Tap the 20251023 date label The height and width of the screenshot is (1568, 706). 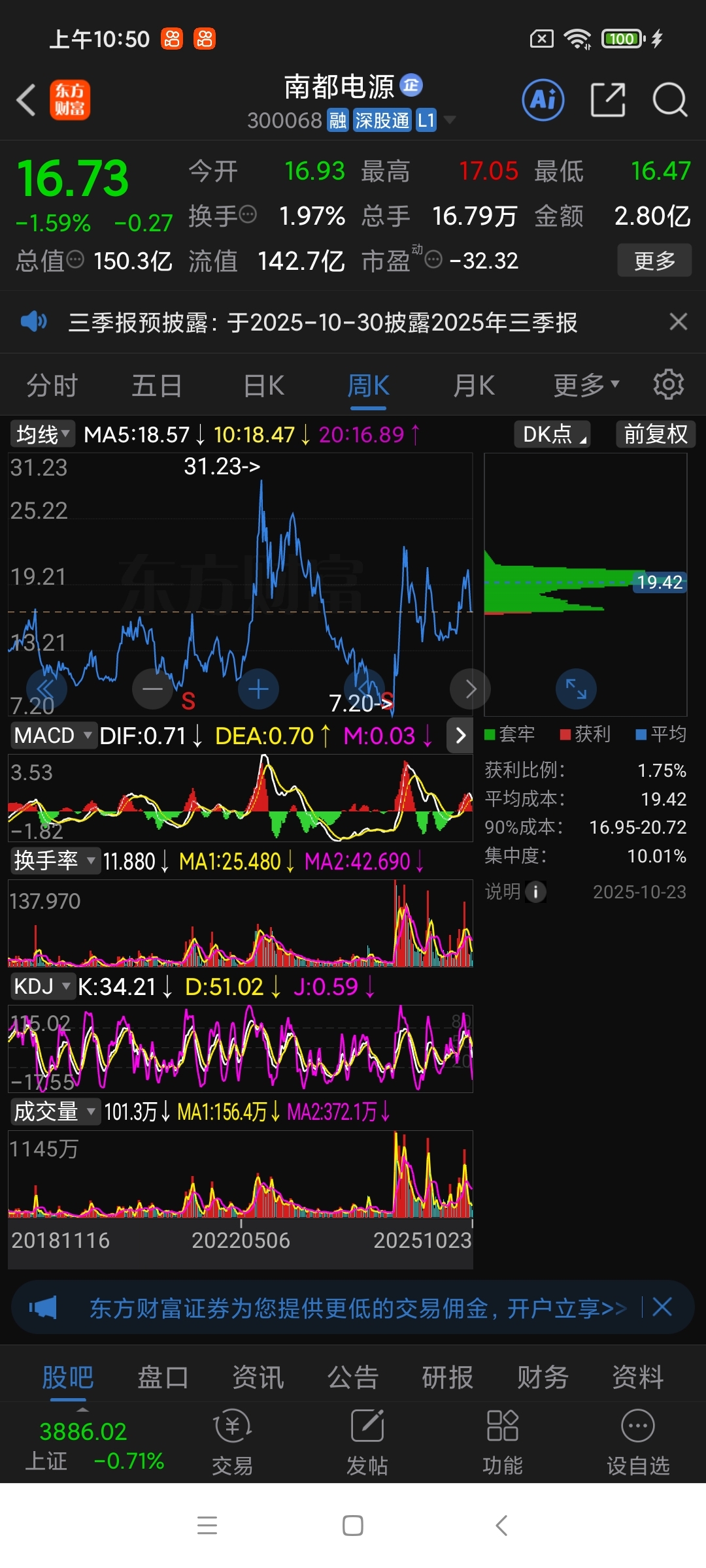point(422,1240)
